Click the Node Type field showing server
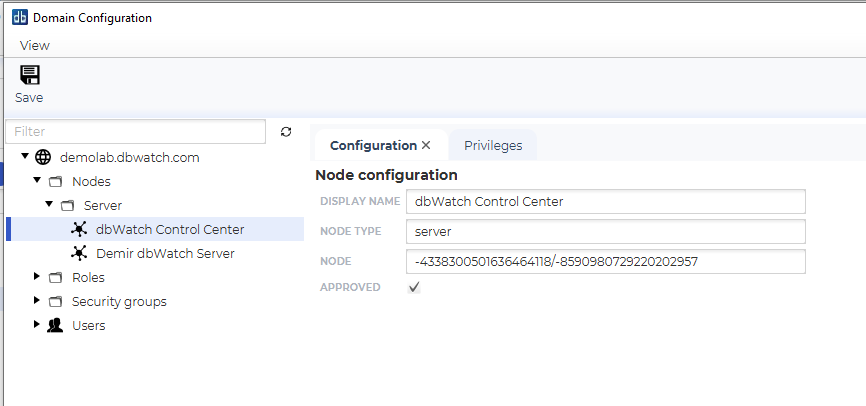 coord(605,231)
